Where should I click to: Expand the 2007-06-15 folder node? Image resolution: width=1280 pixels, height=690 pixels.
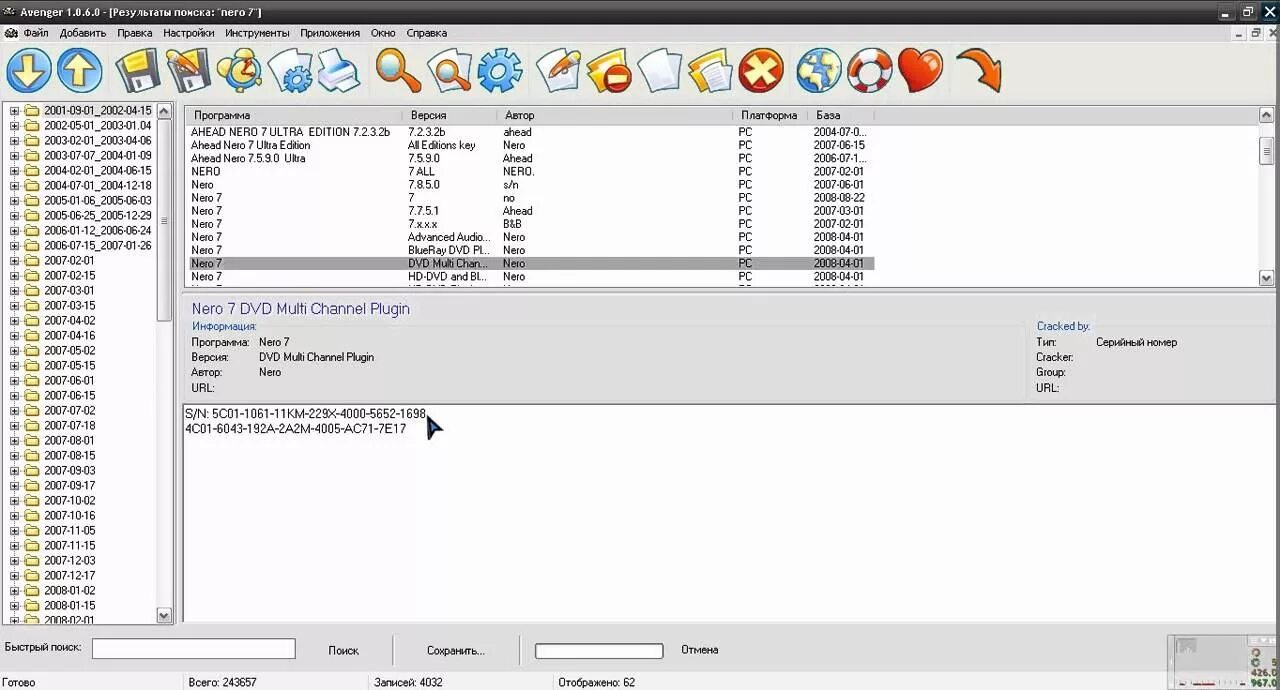(x=14, y=396)
